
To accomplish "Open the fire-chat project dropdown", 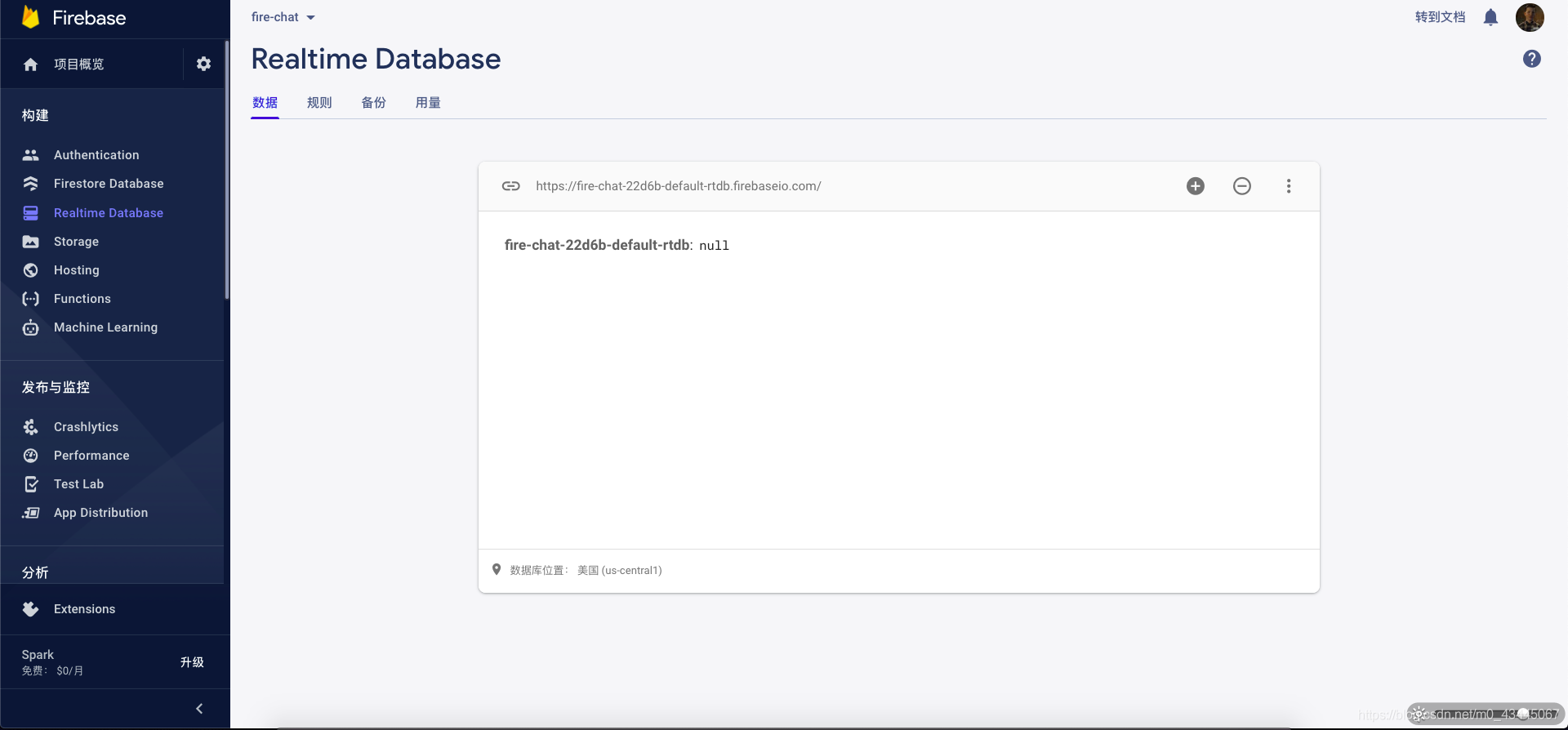I will [283, 17].
